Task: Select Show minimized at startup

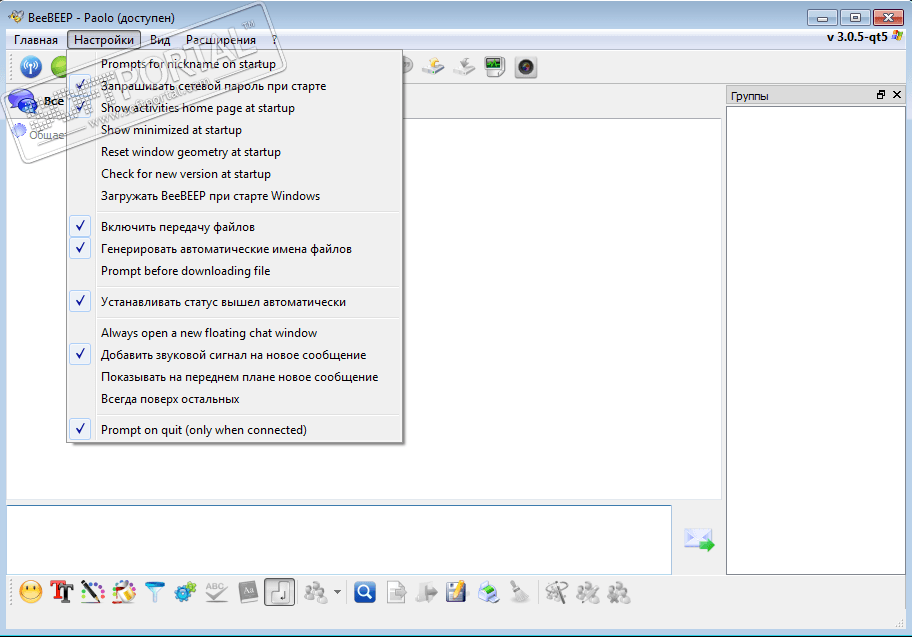Action: (234, 130)
